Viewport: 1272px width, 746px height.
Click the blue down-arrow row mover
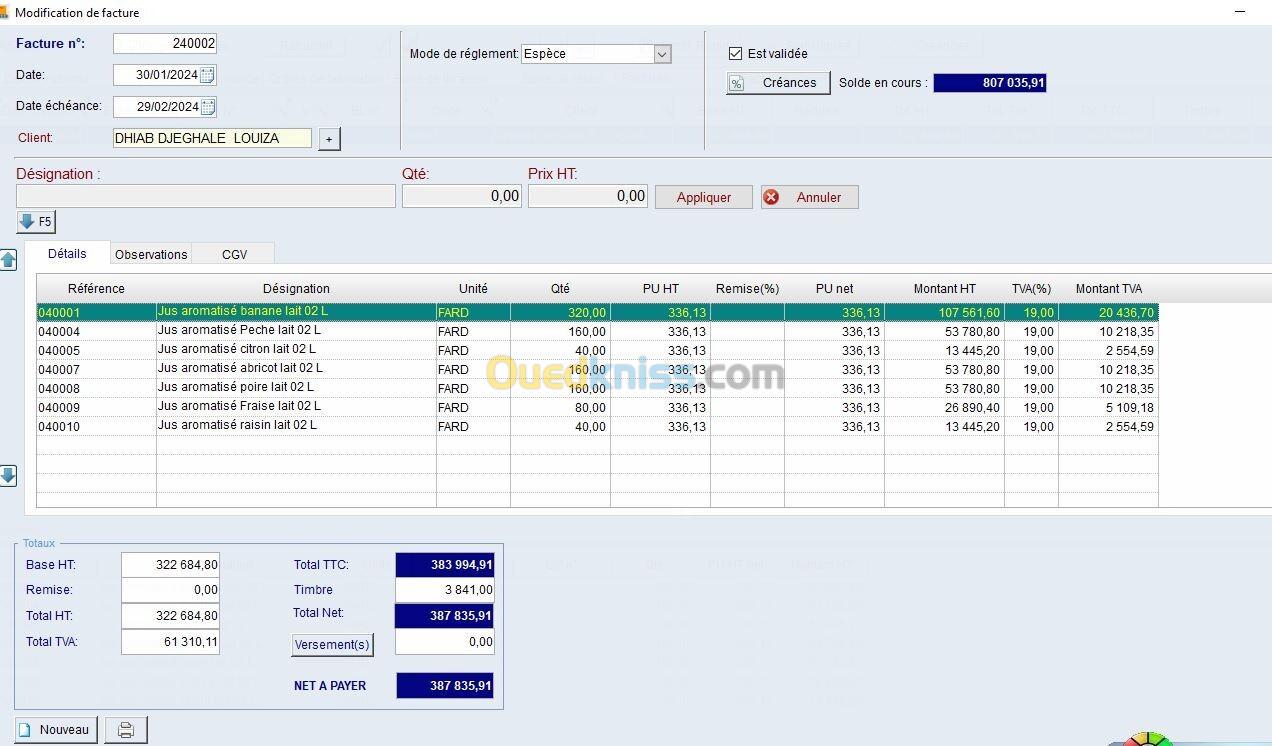[x=8, y=476]
